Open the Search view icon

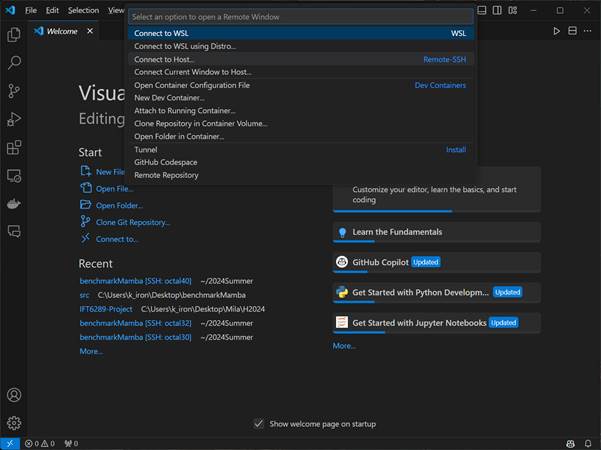coord(14,62)
